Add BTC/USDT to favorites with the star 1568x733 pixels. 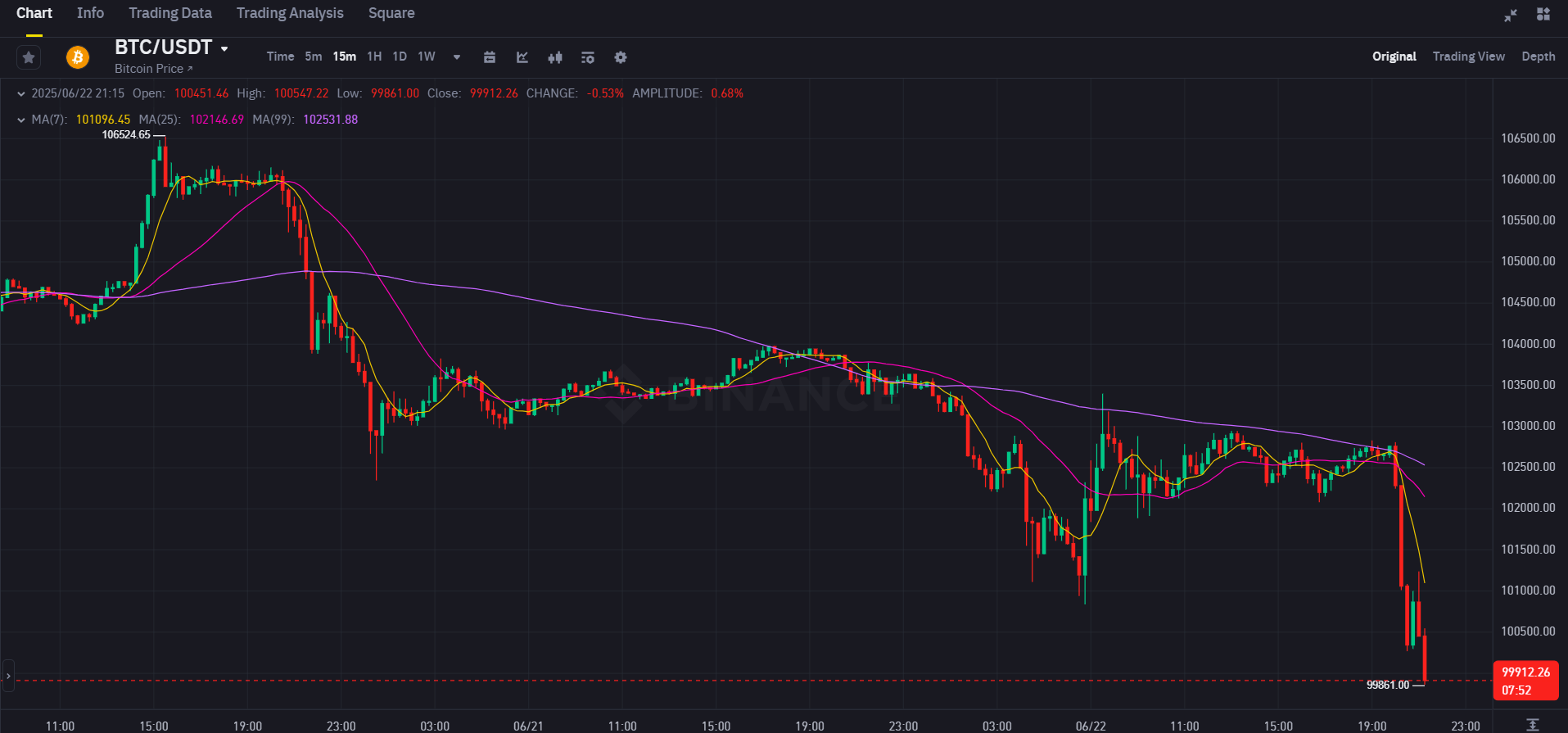[29, 57]
